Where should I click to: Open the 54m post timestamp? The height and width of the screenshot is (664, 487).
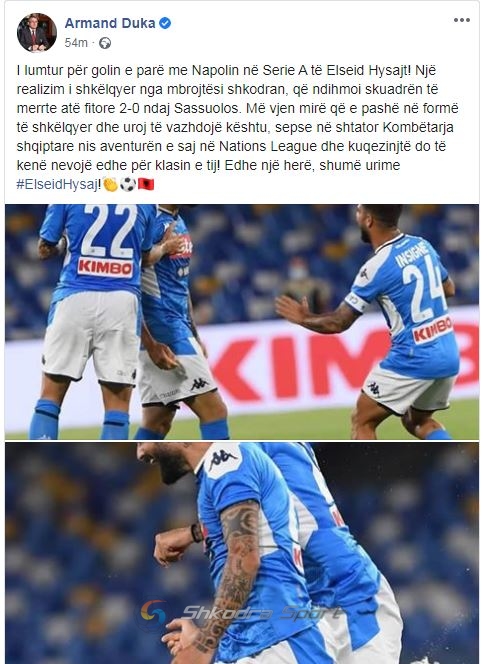76,43
